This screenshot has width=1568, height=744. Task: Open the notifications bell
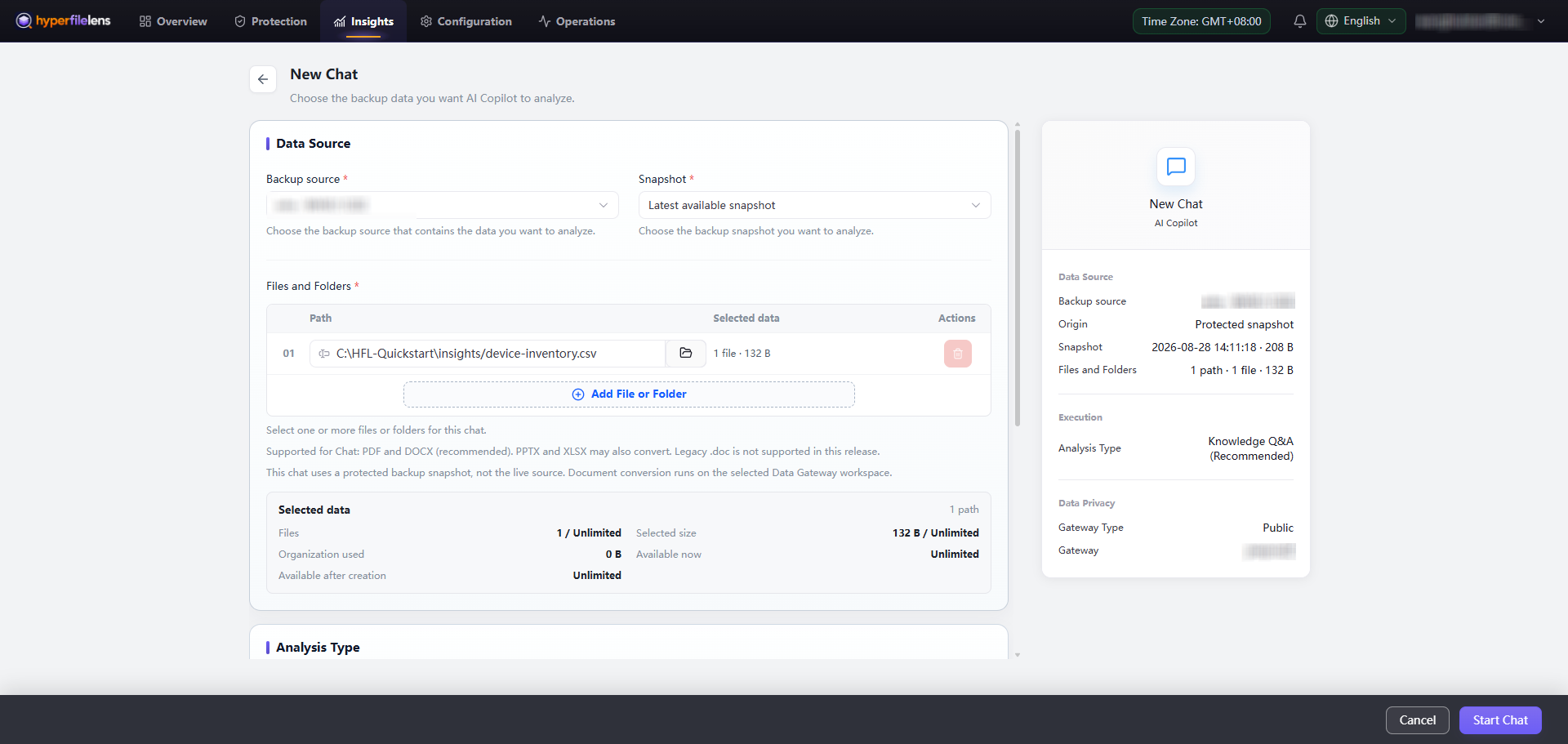click(1300, 21)
